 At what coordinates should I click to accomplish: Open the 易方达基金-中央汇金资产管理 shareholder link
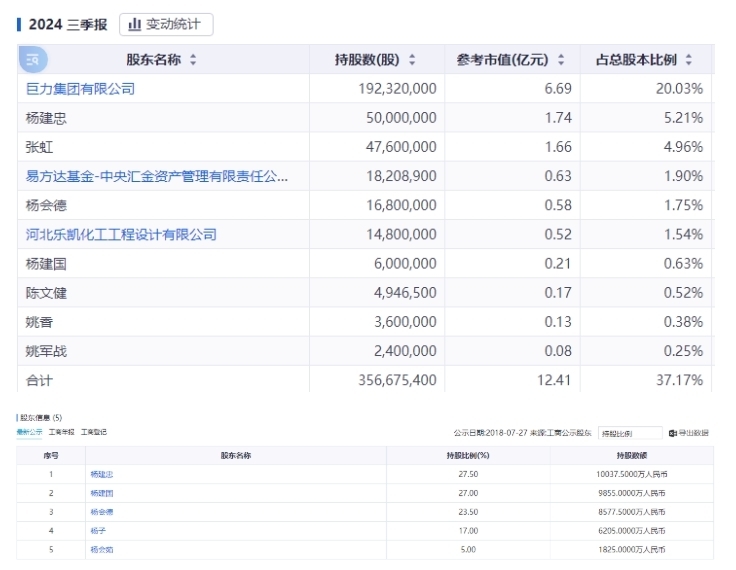[157, 176]
